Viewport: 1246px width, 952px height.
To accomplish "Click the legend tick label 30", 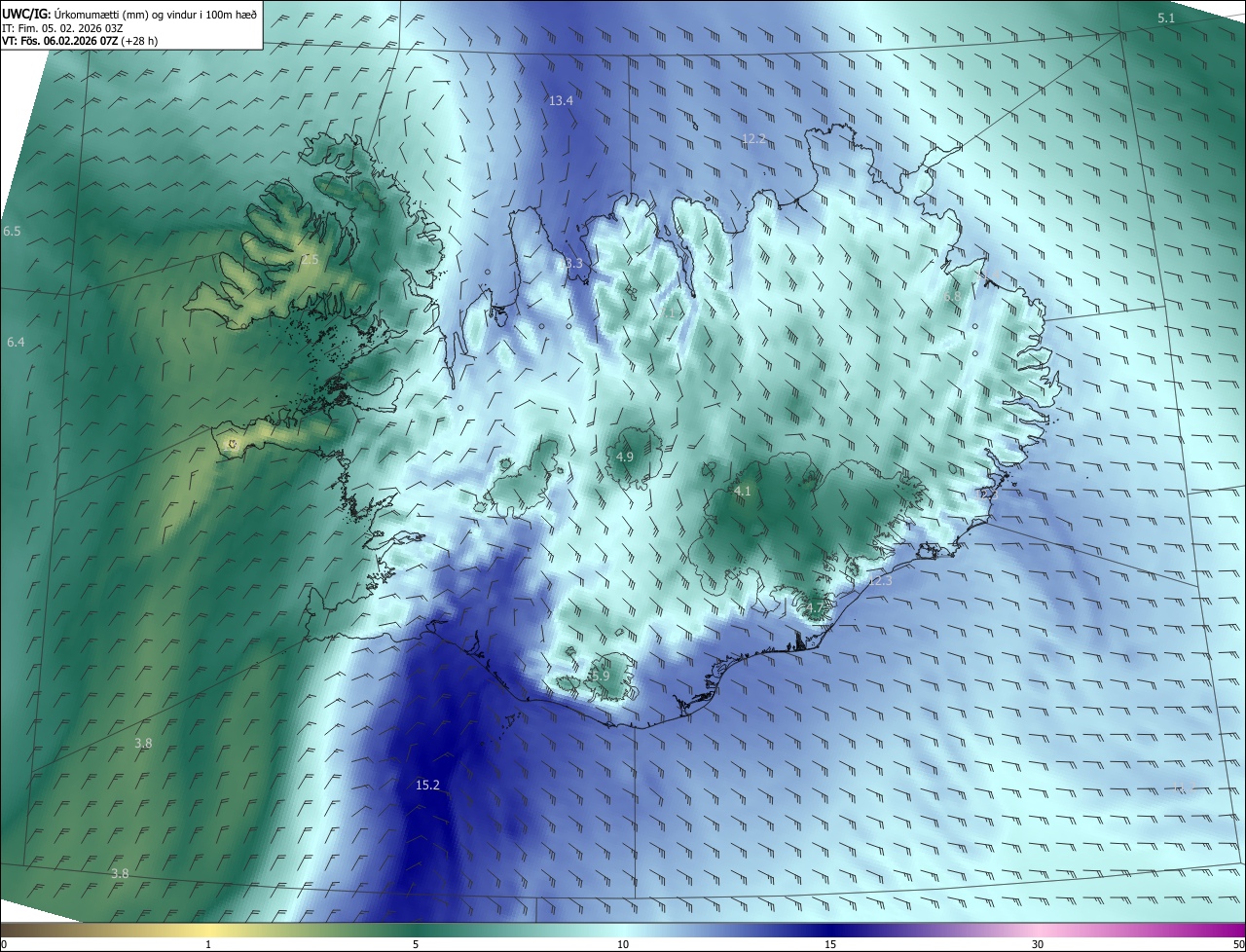I will coord(1038,944).
